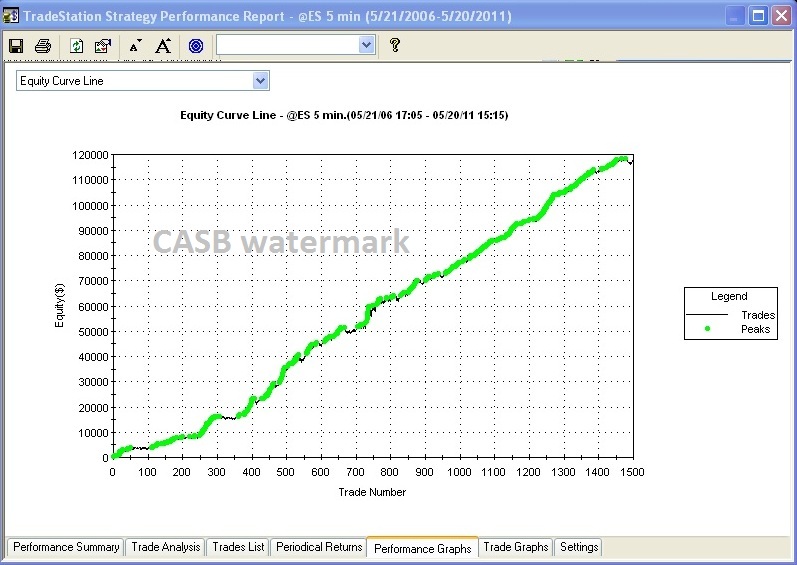The height and width of the screenshot is (565, 797).
Task: Open report properties settings icon
Action: coord(103,46)
